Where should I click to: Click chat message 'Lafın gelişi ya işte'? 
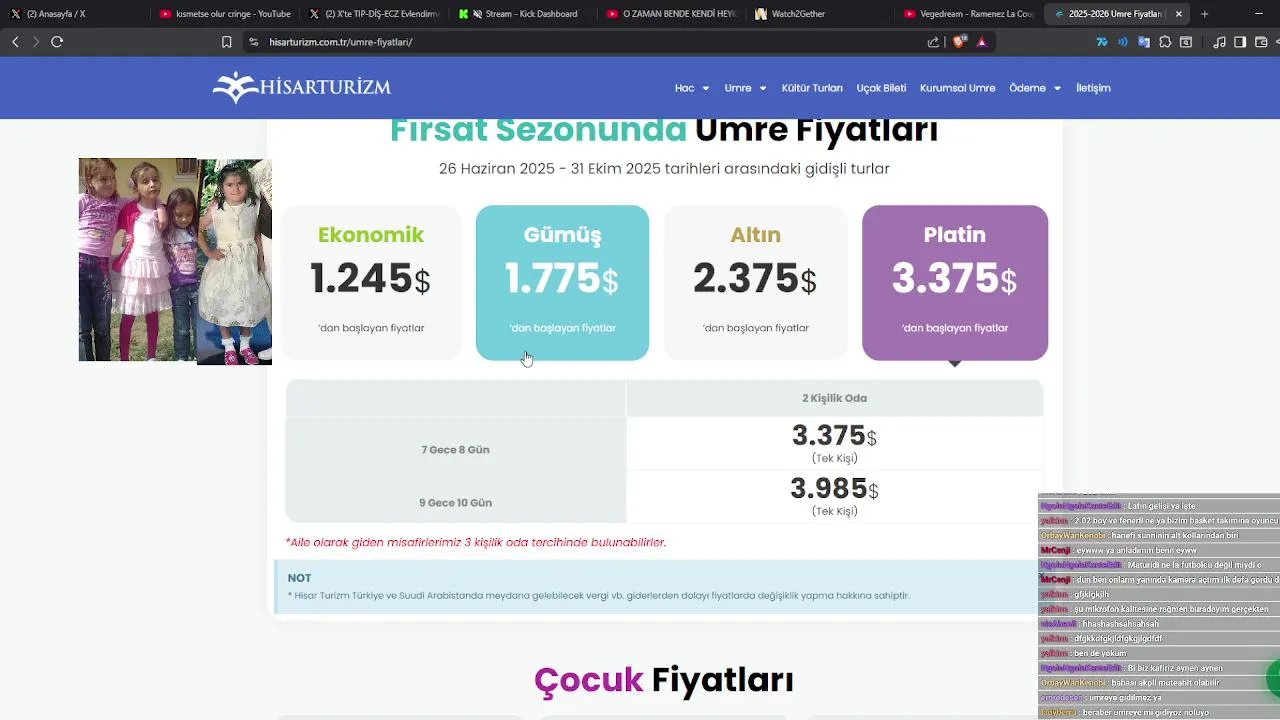1161,506
